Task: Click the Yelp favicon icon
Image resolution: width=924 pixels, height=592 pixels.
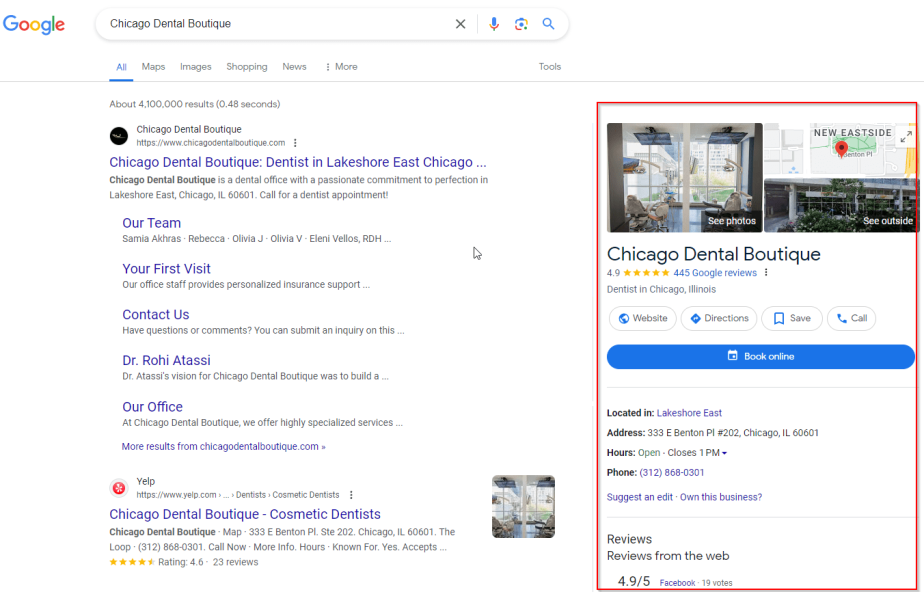Action: click(x=119, y=488)
